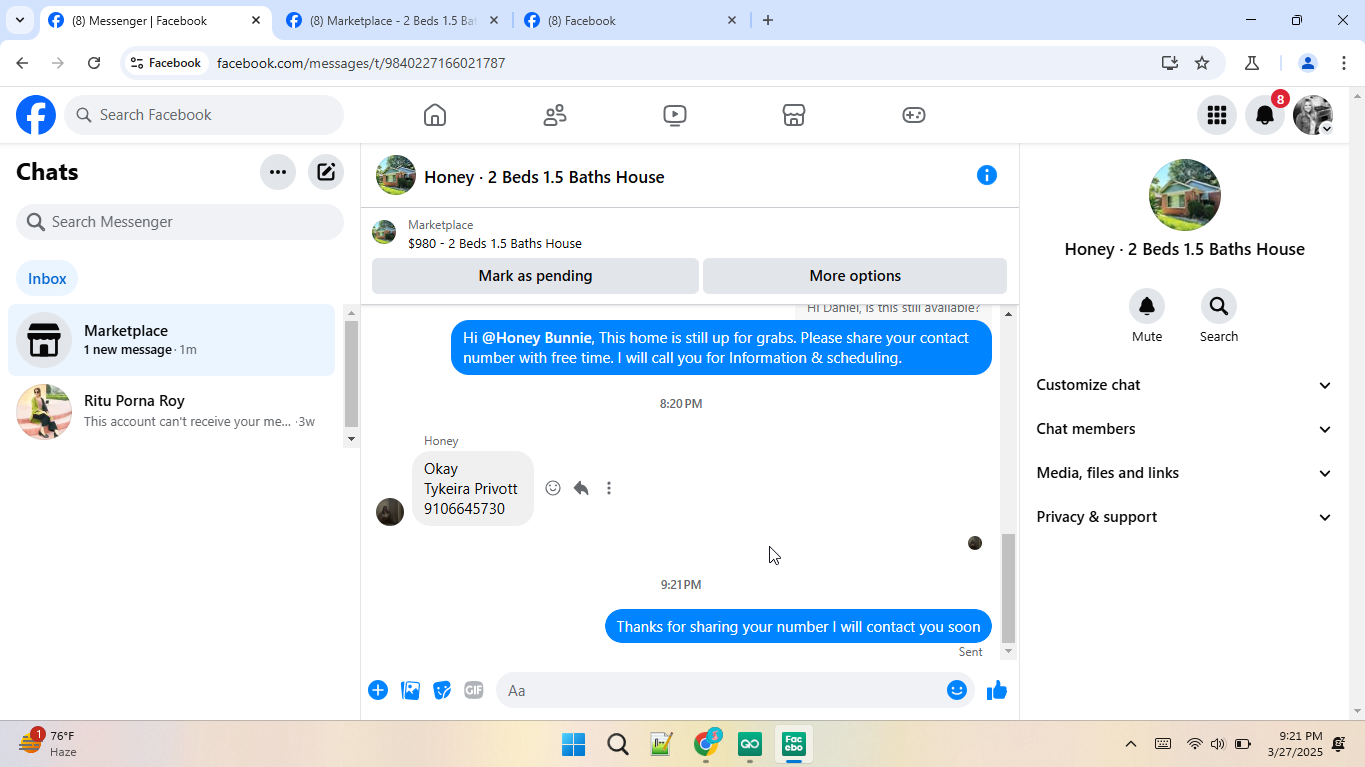Open Windows Start menu

pyautogui.click(x=573, y=744)
